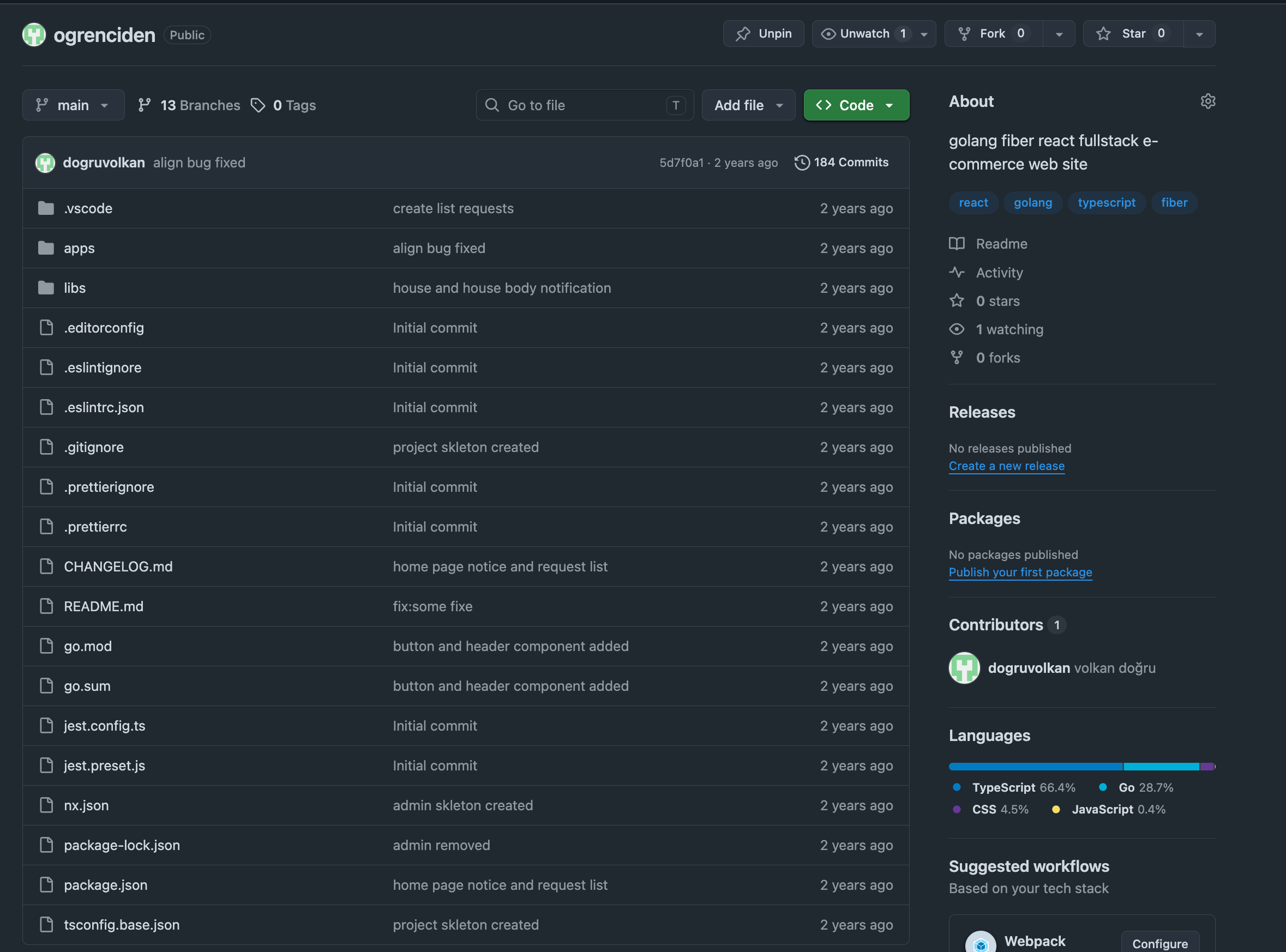Expand the Star lists dropdown arrow

coord(1199,34)
